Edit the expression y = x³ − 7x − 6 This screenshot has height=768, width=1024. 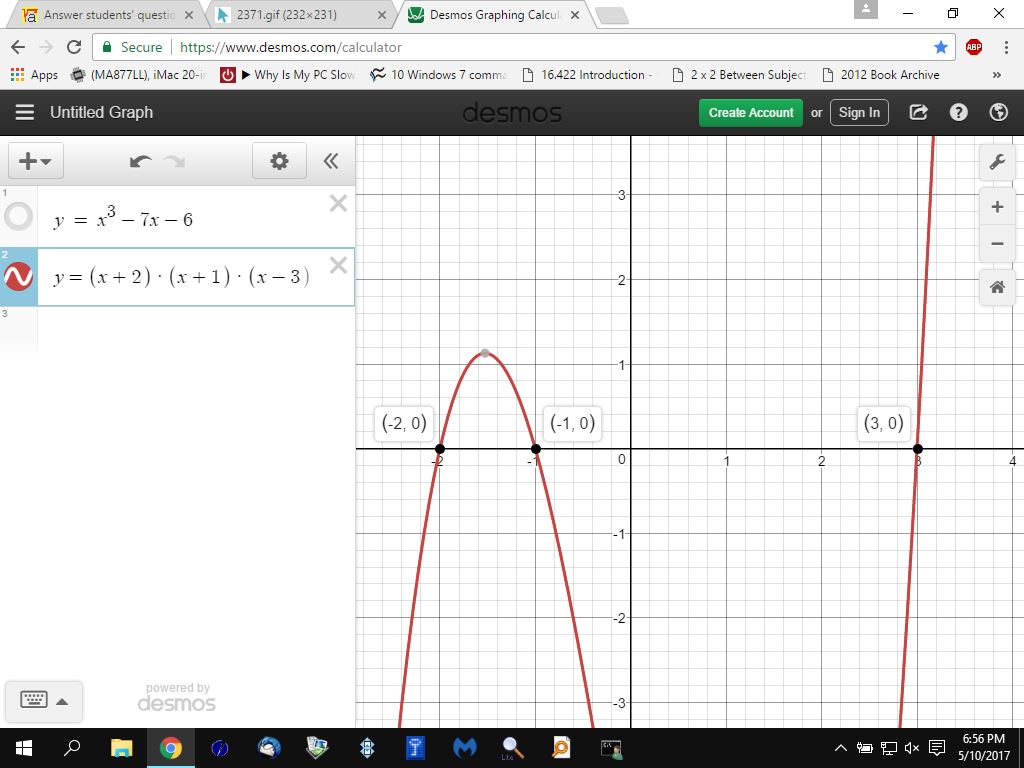pos(123,217)
